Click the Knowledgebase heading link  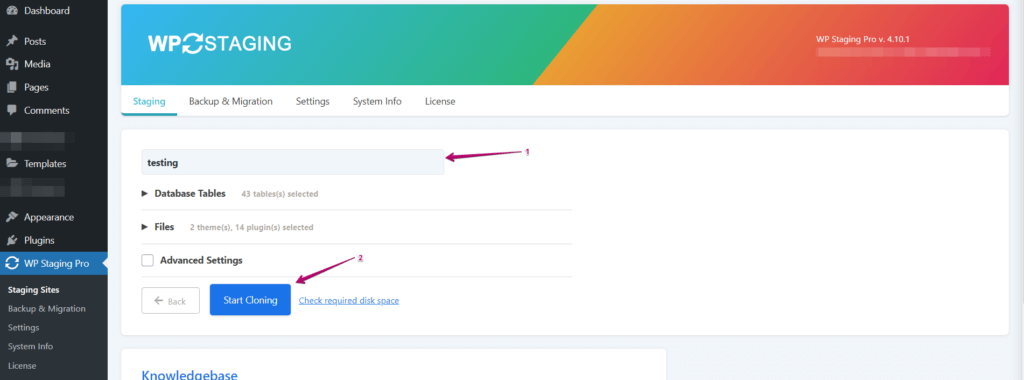[189, 375]
